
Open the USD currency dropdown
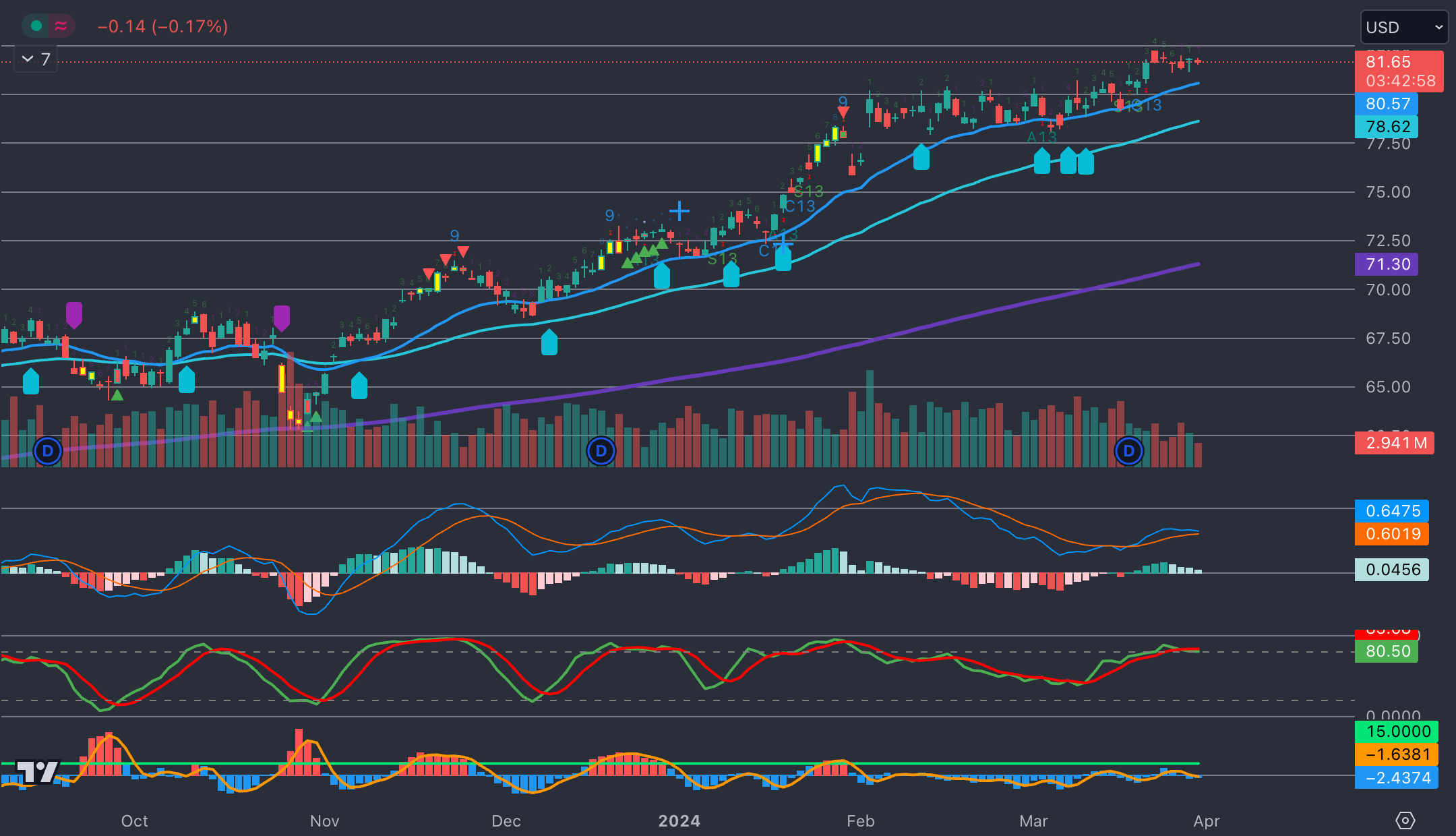tap(1404, 28)
